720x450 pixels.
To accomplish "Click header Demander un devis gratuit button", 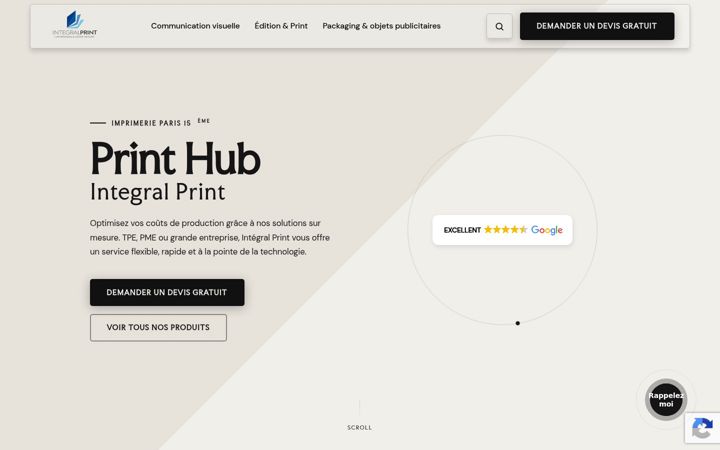I will tap(597, 26).
